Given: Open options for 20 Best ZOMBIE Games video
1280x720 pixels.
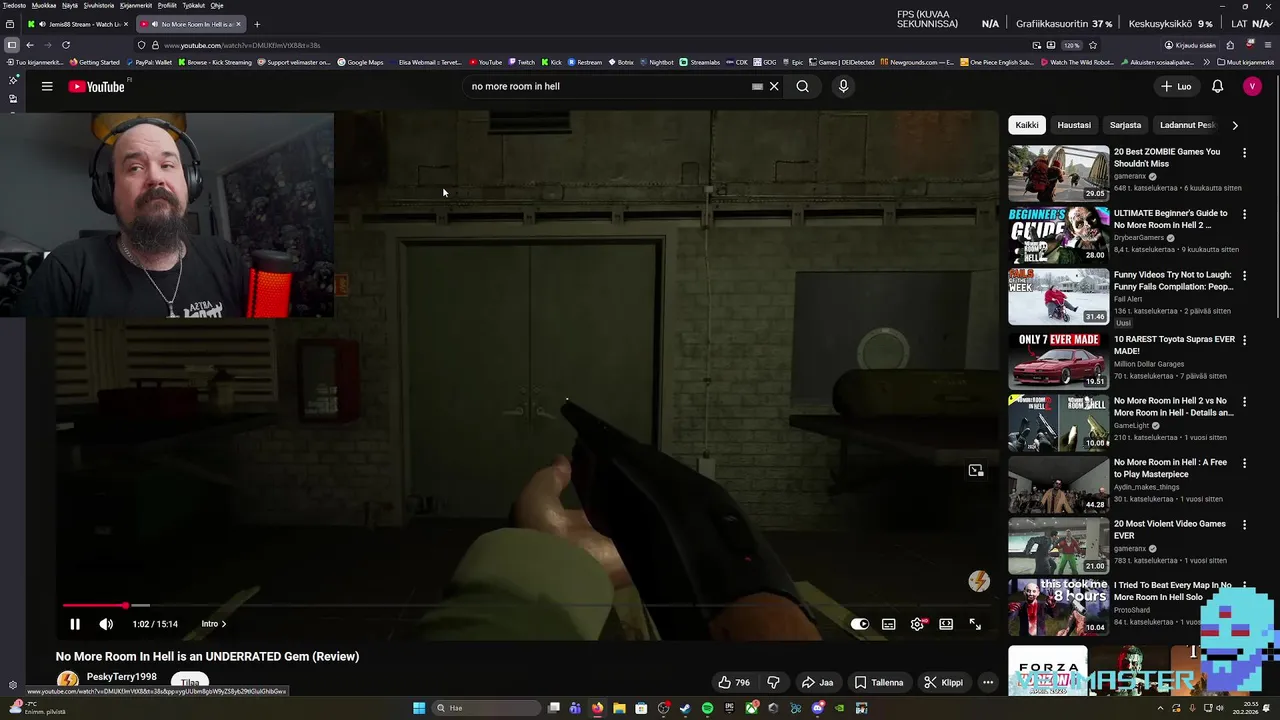Looking at the screenshot, I should (x=1244, y=153).
